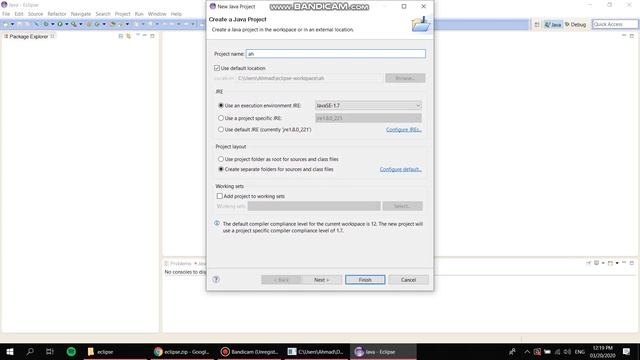The image size is (640, 360).
Task: Select Use project folder as root option
Action: click(x=221, y=159)
